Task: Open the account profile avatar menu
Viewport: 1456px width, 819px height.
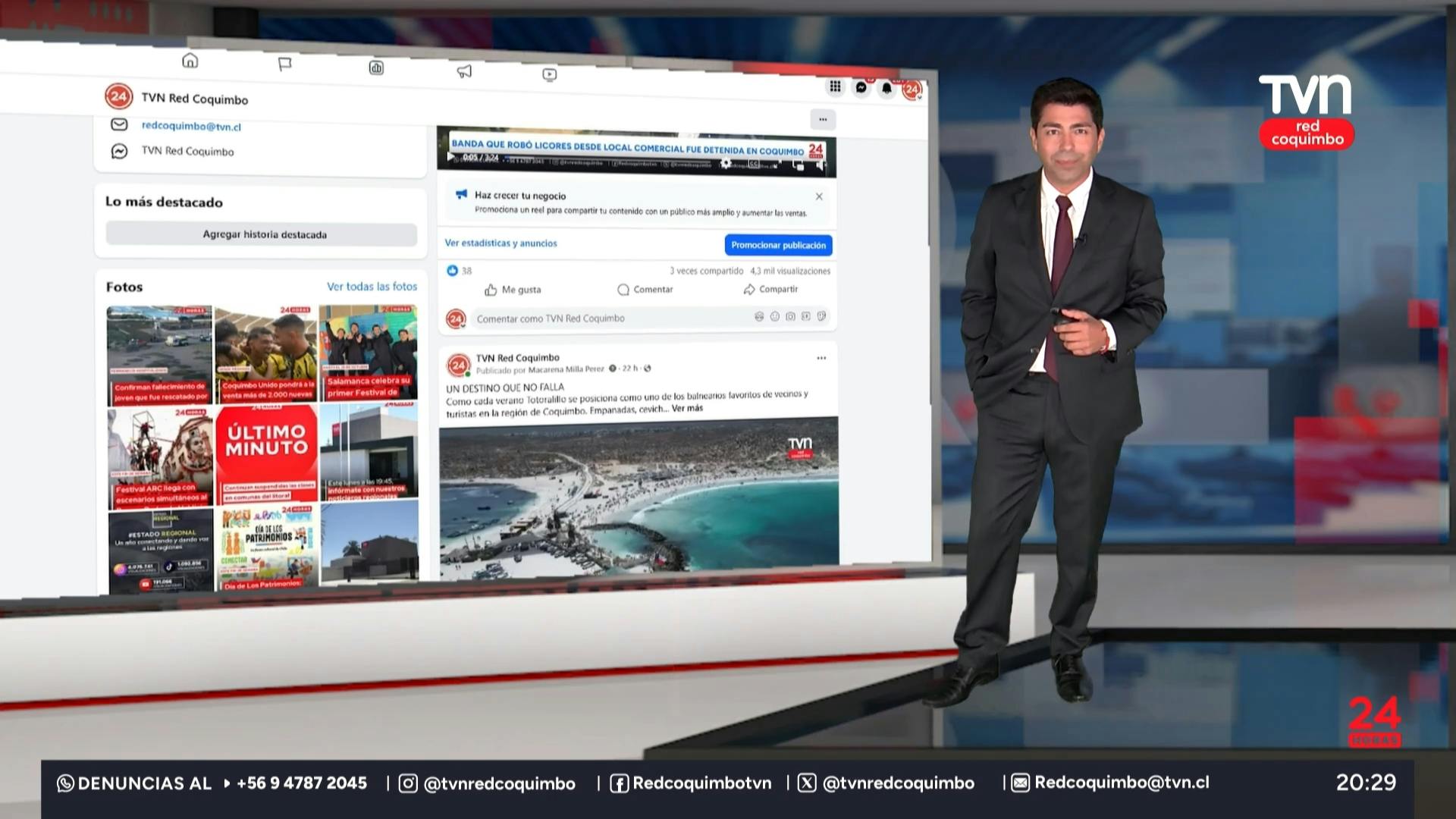Action: (912, 89)
